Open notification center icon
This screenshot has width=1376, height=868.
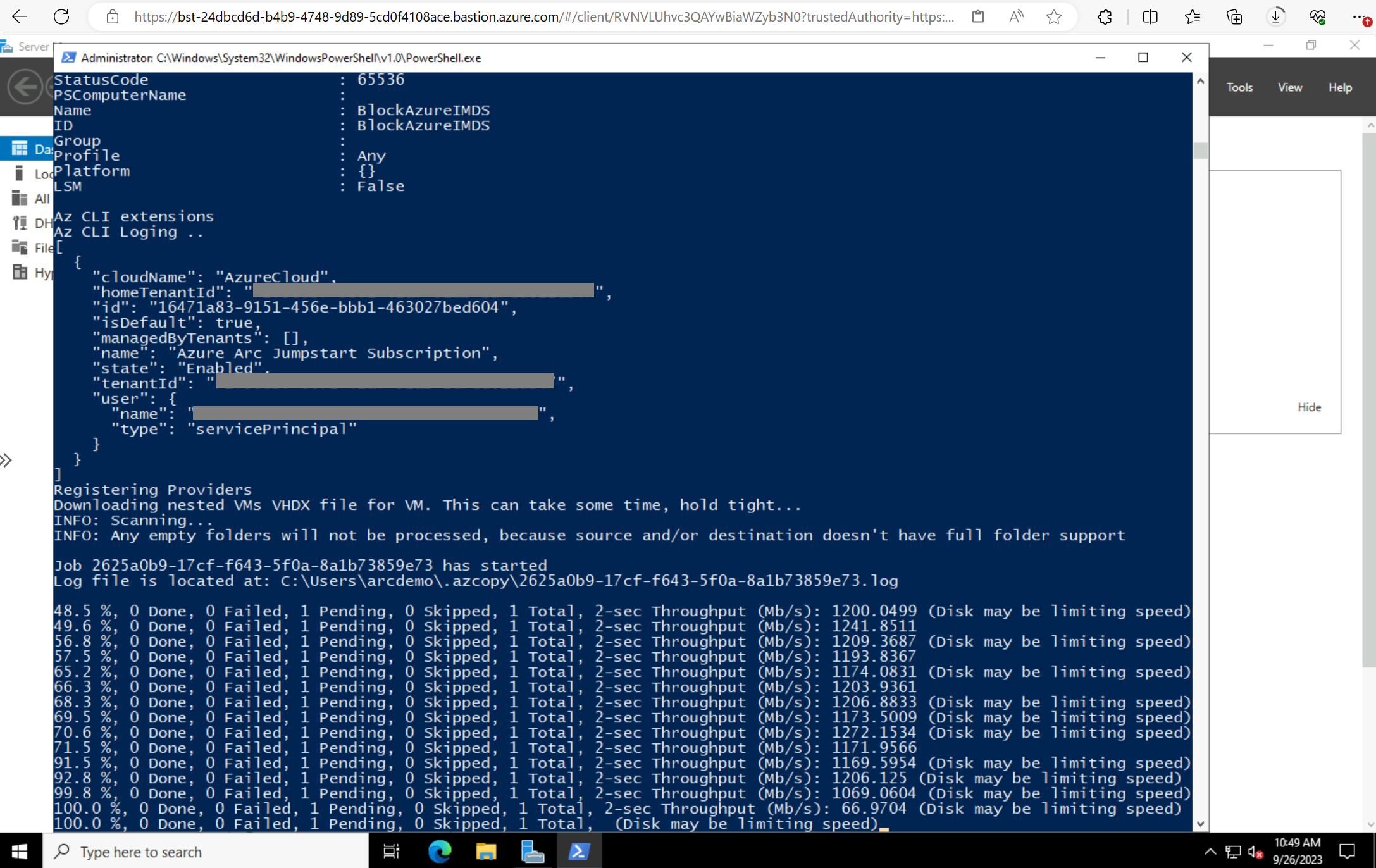click(x=1348, y=851)
